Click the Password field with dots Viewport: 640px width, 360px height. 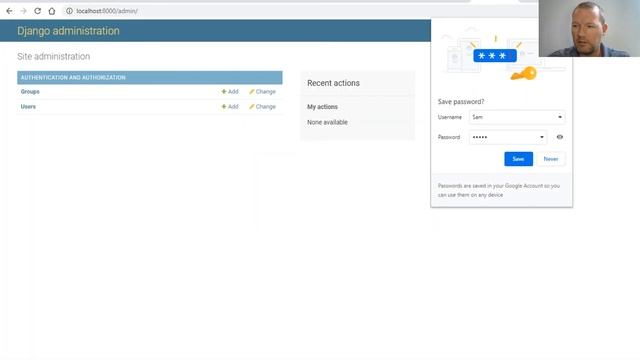coord(508,137)
